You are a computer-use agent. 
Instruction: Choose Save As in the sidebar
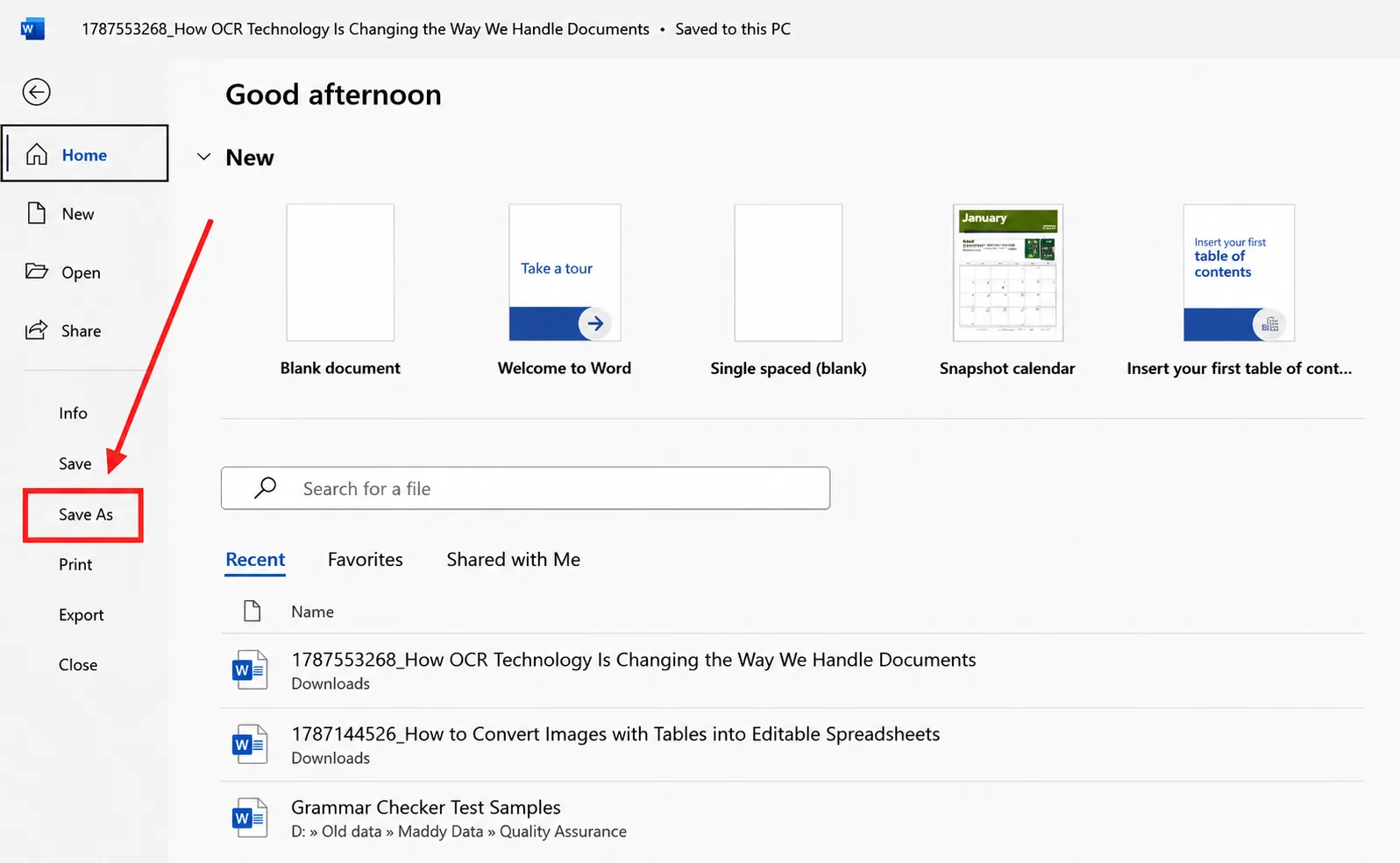(86, 514)
